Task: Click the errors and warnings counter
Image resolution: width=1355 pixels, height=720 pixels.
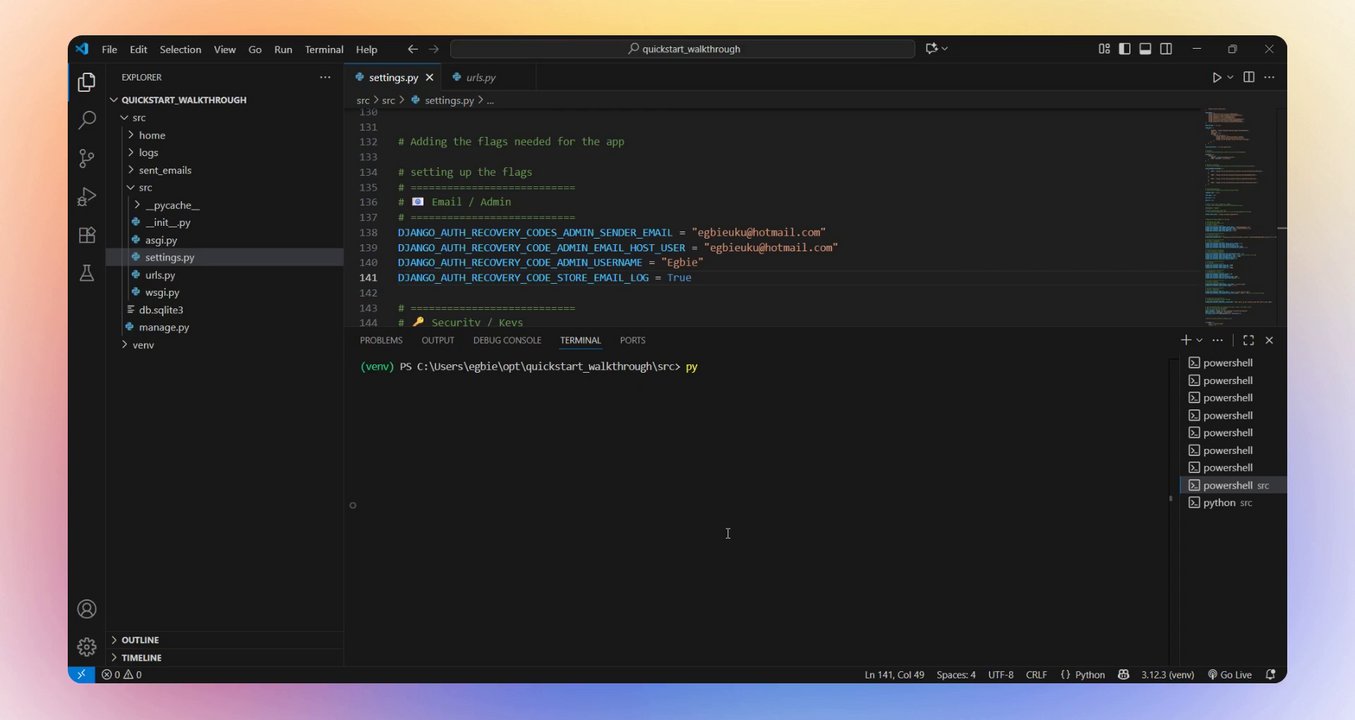Action: tap(121, 675)
